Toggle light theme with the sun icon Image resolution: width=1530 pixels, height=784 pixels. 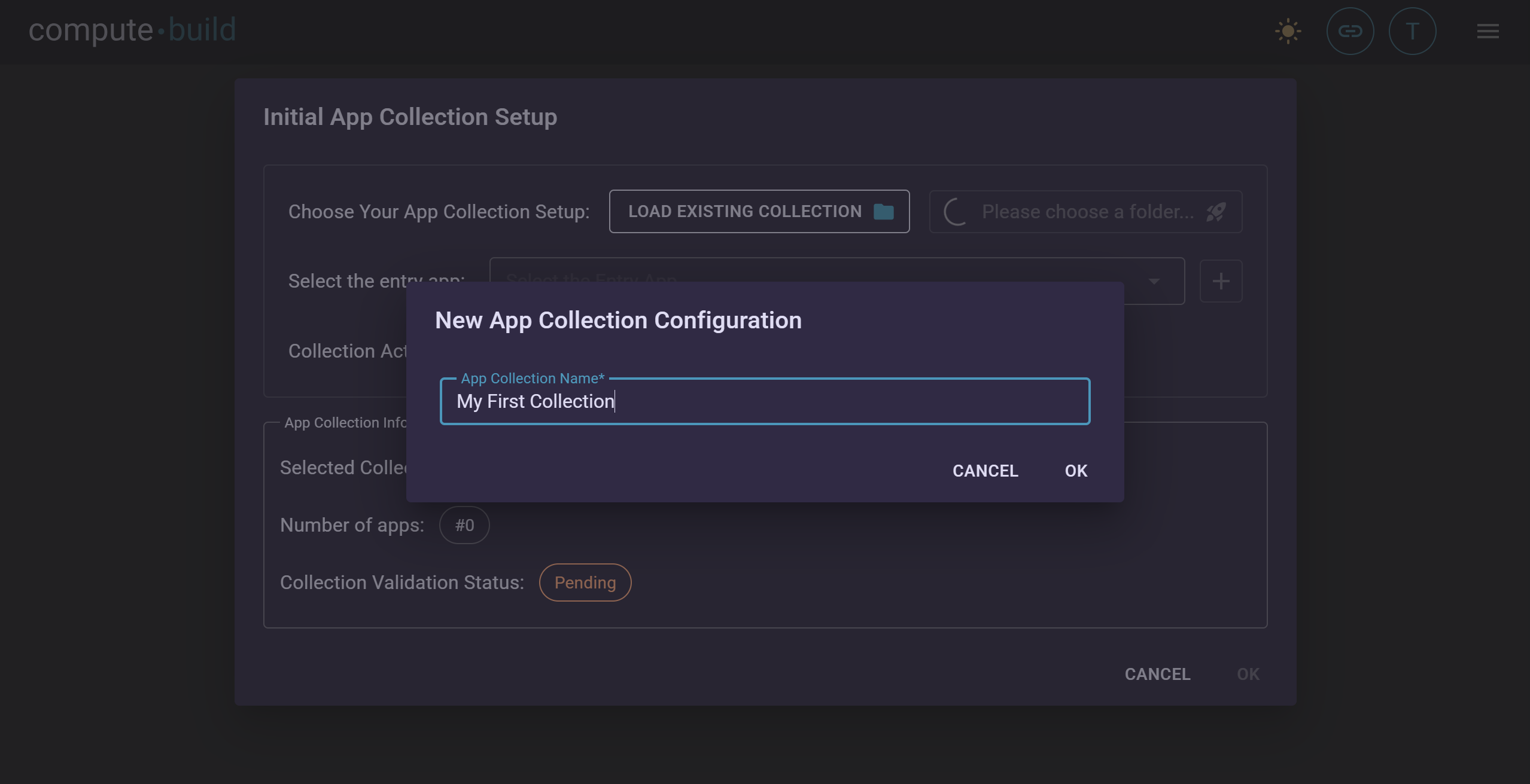[1288, 31]
